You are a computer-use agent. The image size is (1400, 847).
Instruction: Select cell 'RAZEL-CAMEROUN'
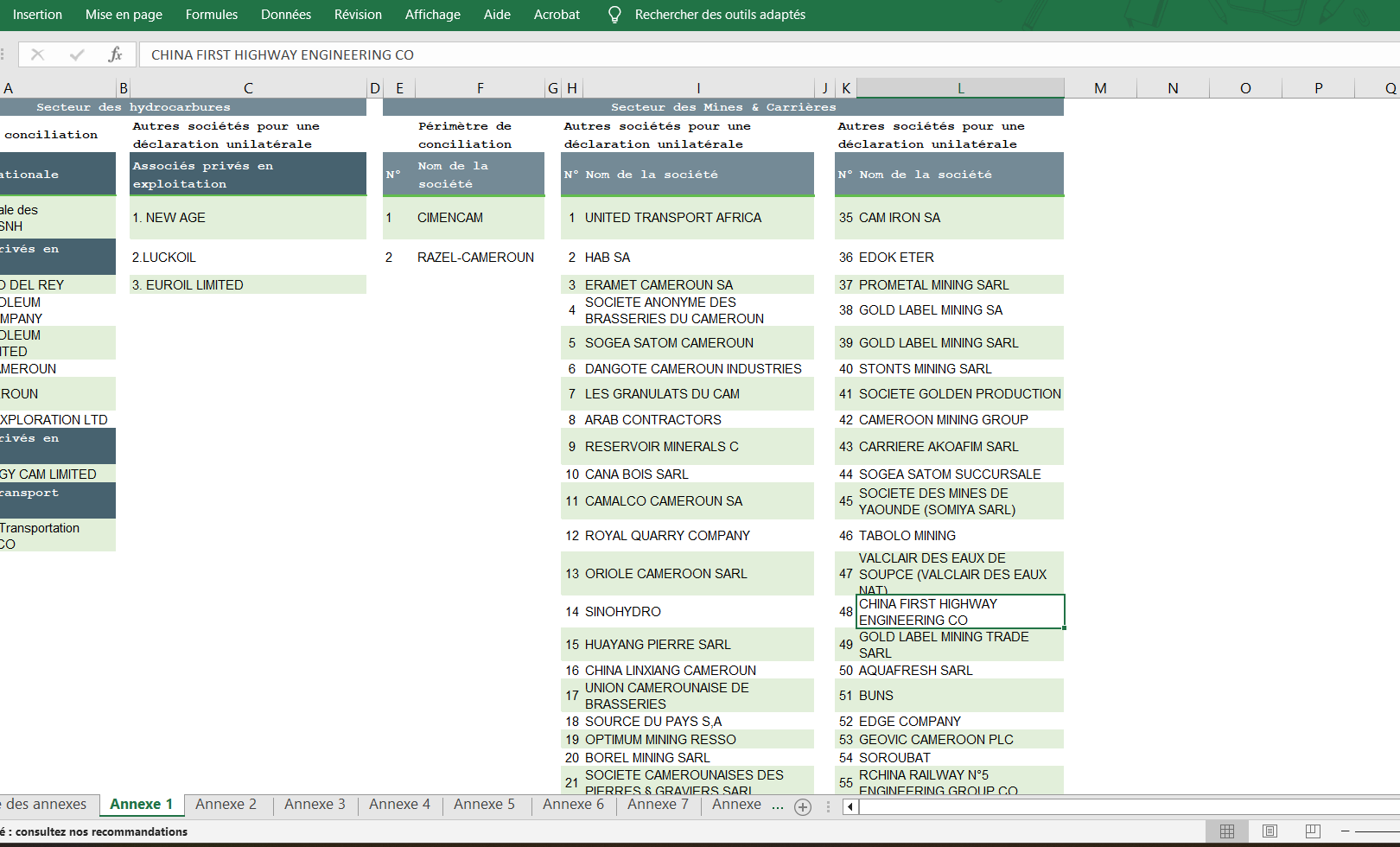point(480,258)
